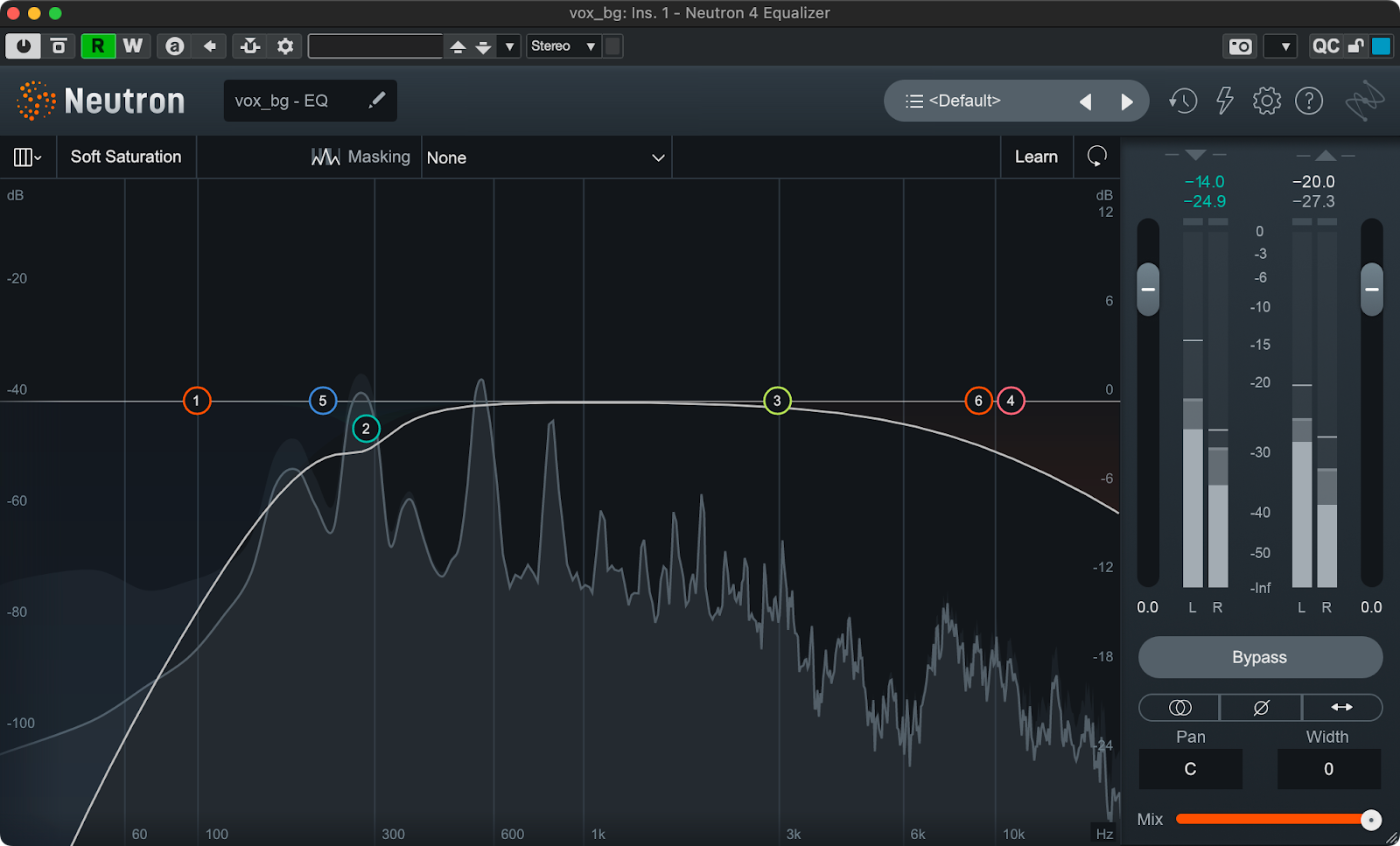This screenshot has height=846, width=1400.
Task: Click the blue color square in host toolbar
Action: (1381, 46)
